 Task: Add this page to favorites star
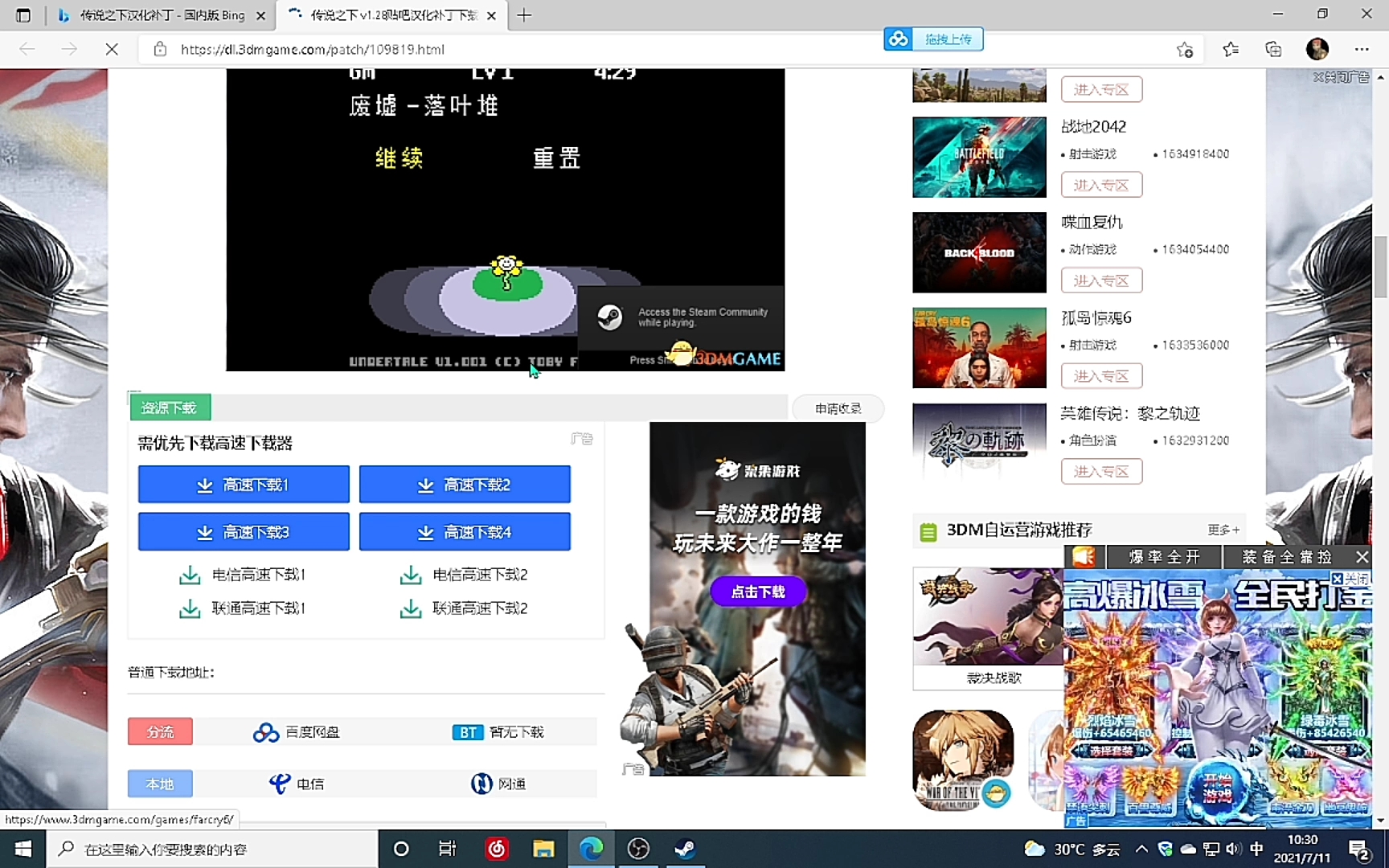1184,49
